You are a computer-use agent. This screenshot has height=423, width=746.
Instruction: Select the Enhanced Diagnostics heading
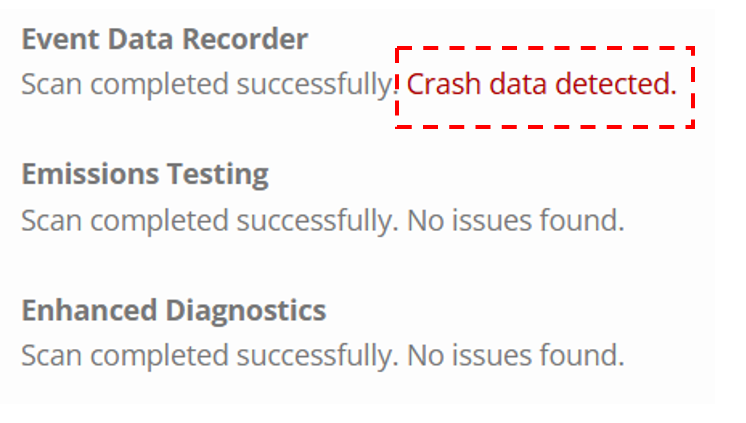(x=174, y=311)
